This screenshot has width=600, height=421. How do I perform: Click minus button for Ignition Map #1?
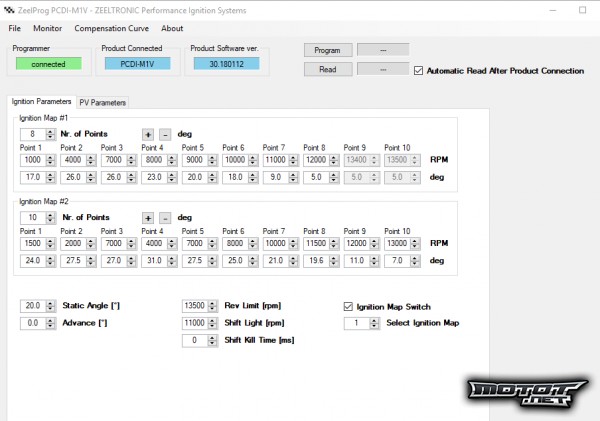coord(165,134)
